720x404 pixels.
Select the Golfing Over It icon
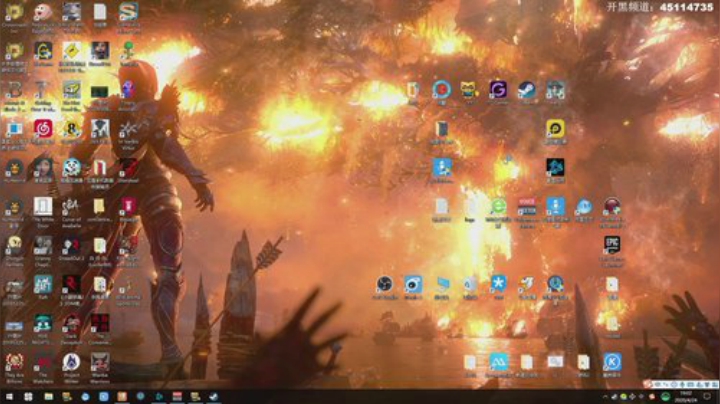coord(43,90)
